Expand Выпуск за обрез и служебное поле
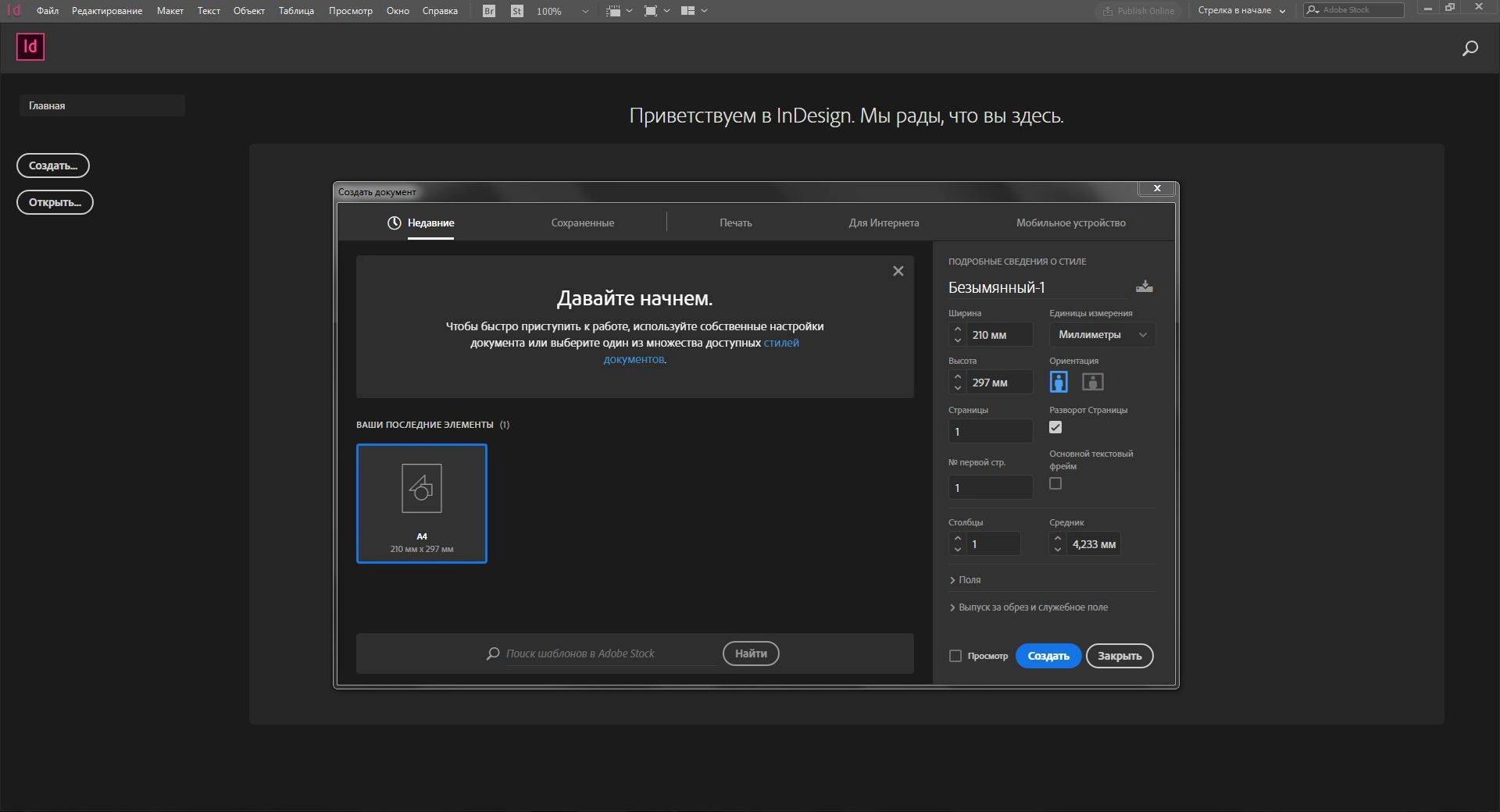This screenshot has width=1500, height=812. point(1029,607)
